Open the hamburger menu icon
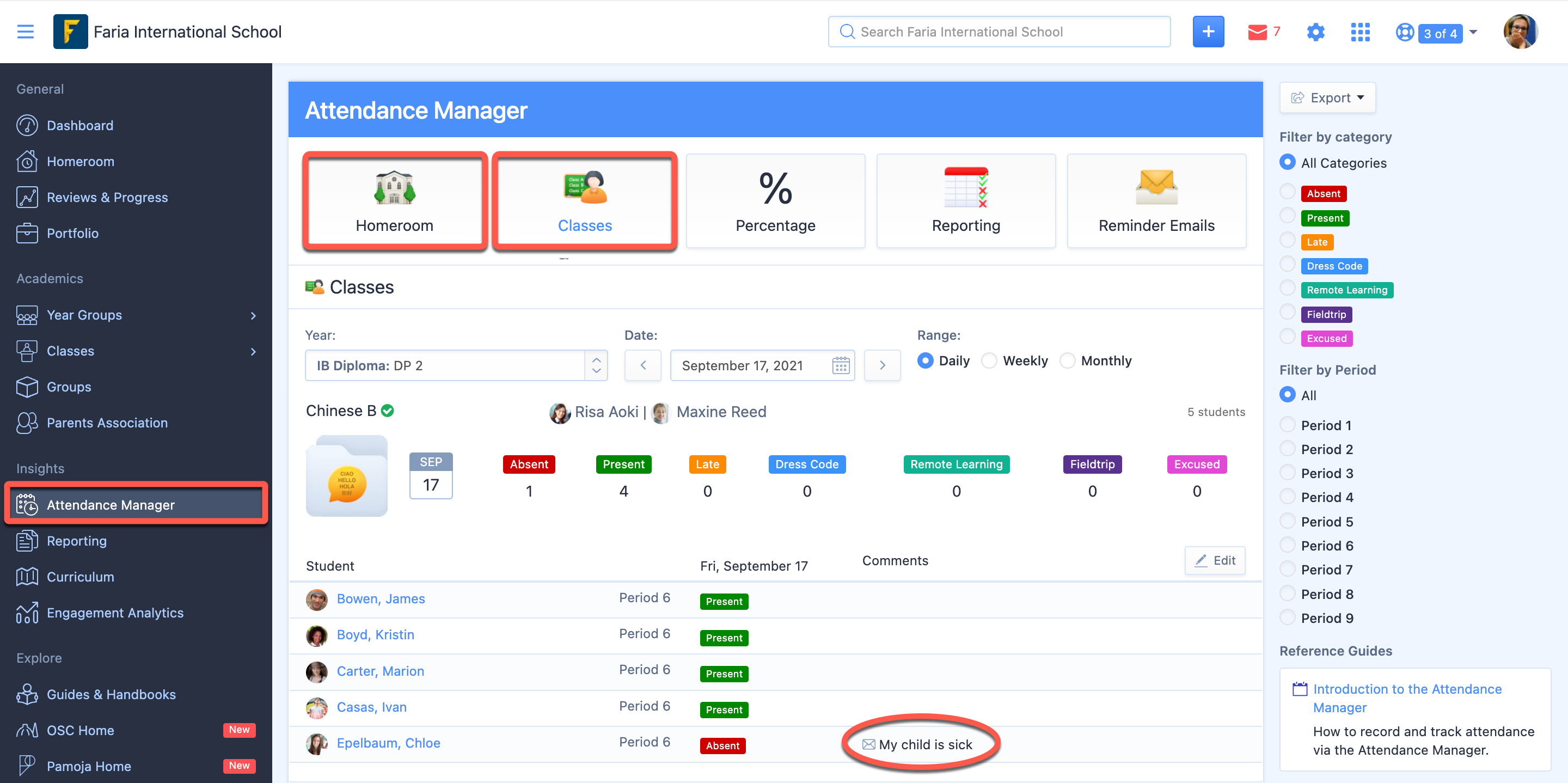The width and height of the screenshot is (1568, 783). (x=25, y=32)
